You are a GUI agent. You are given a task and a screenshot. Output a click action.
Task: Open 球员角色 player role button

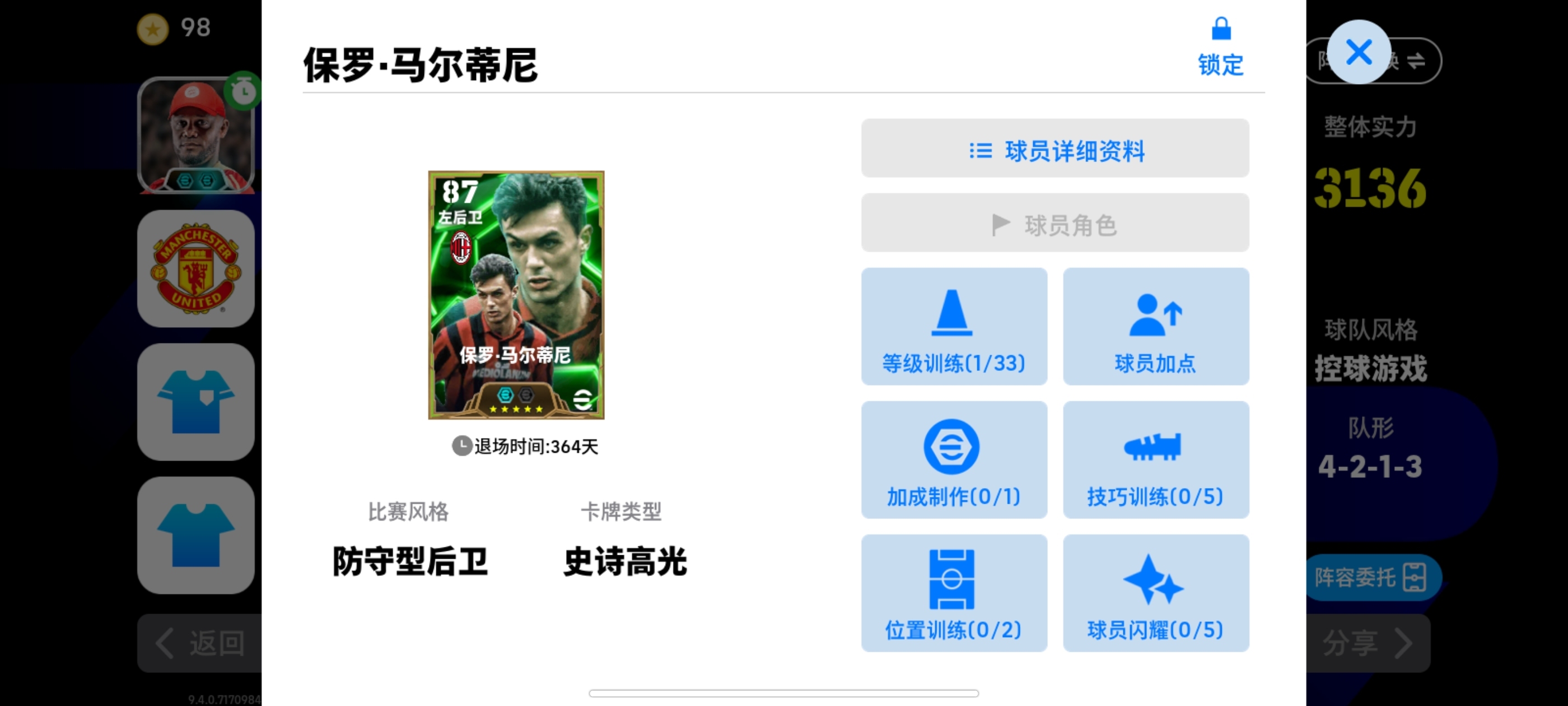coord(1055,223)
